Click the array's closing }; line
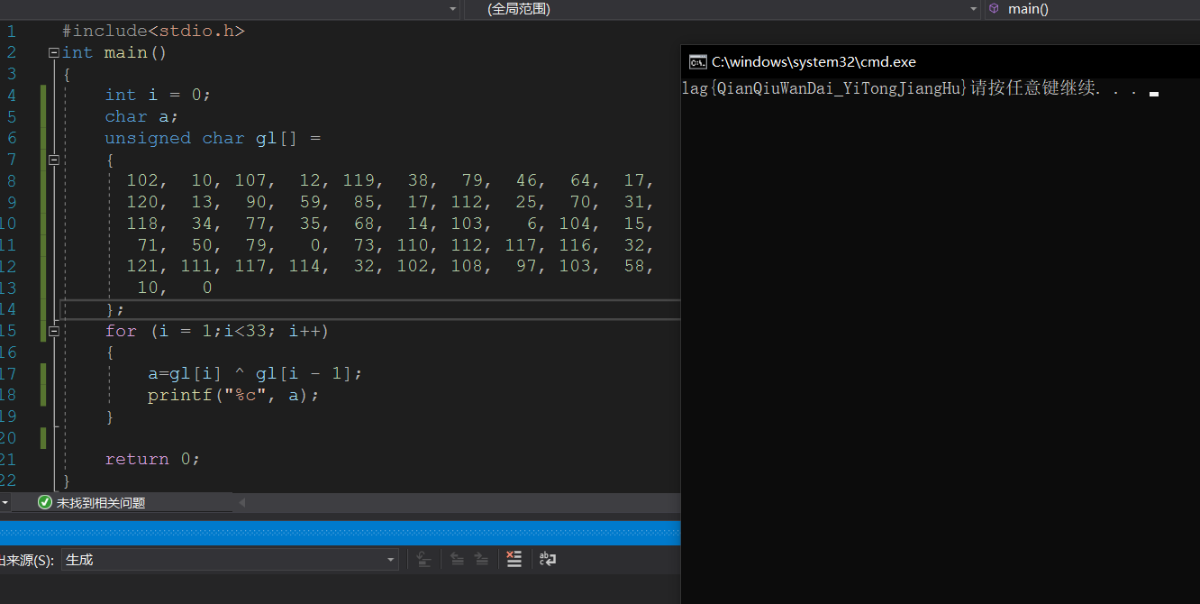 point(115,309)
